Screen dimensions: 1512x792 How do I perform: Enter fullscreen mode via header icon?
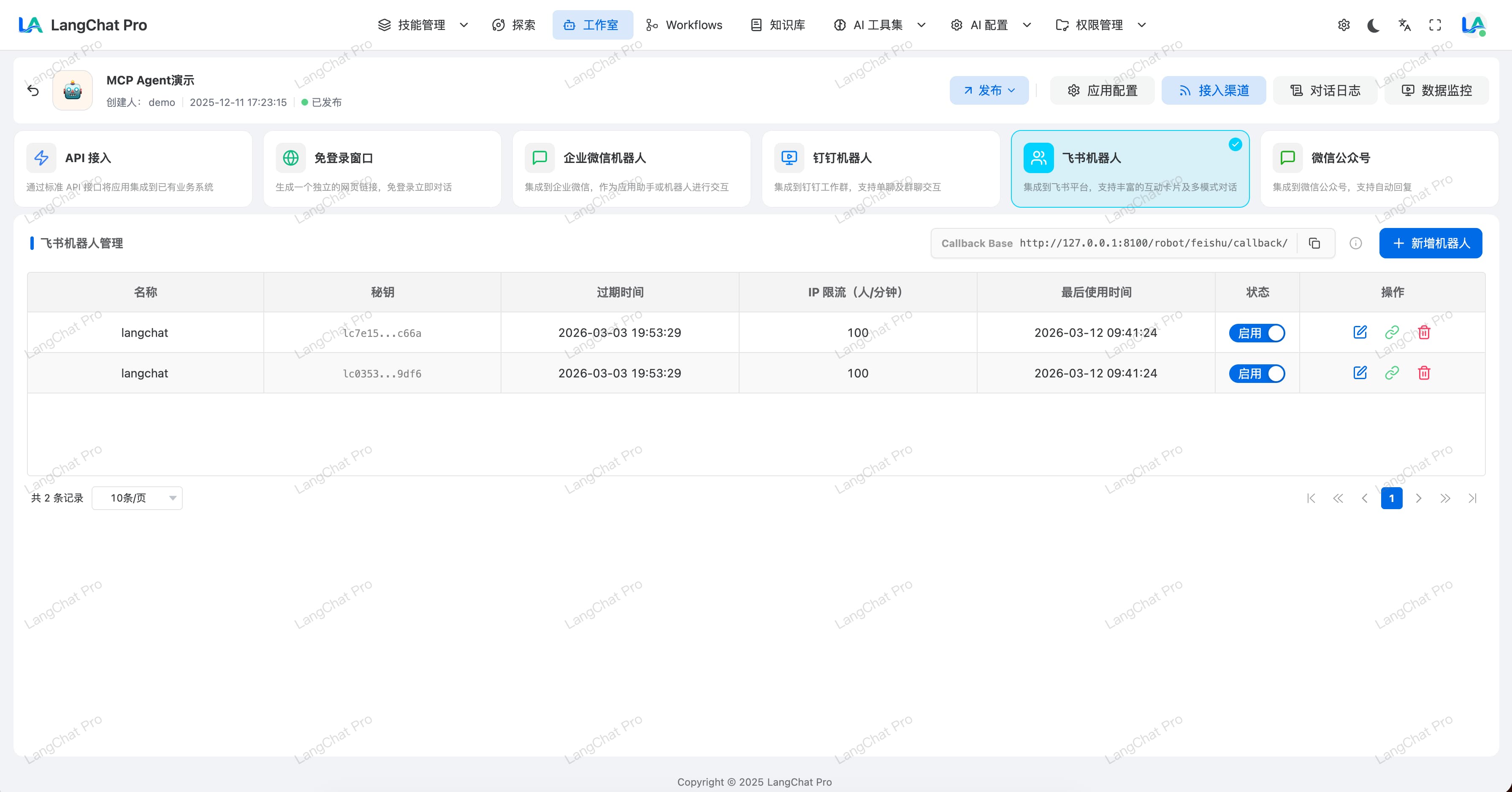point(1435,25)
